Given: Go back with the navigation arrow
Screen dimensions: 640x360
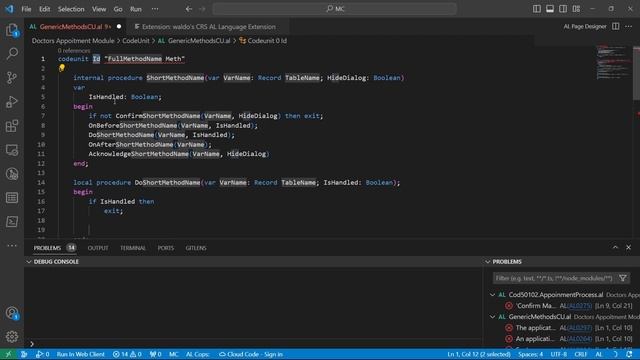Looking at the screenshot, I should [x=189, y=9].
